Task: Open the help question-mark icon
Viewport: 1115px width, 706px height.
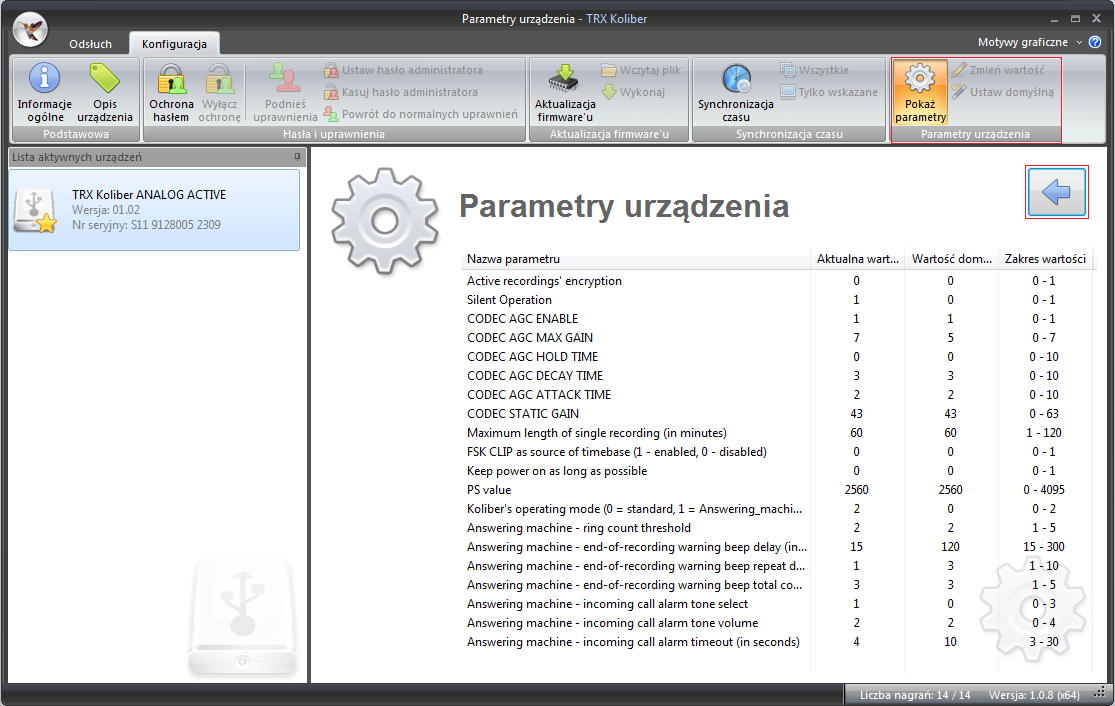Action: pyautogui.click(x=1095, y=42)
